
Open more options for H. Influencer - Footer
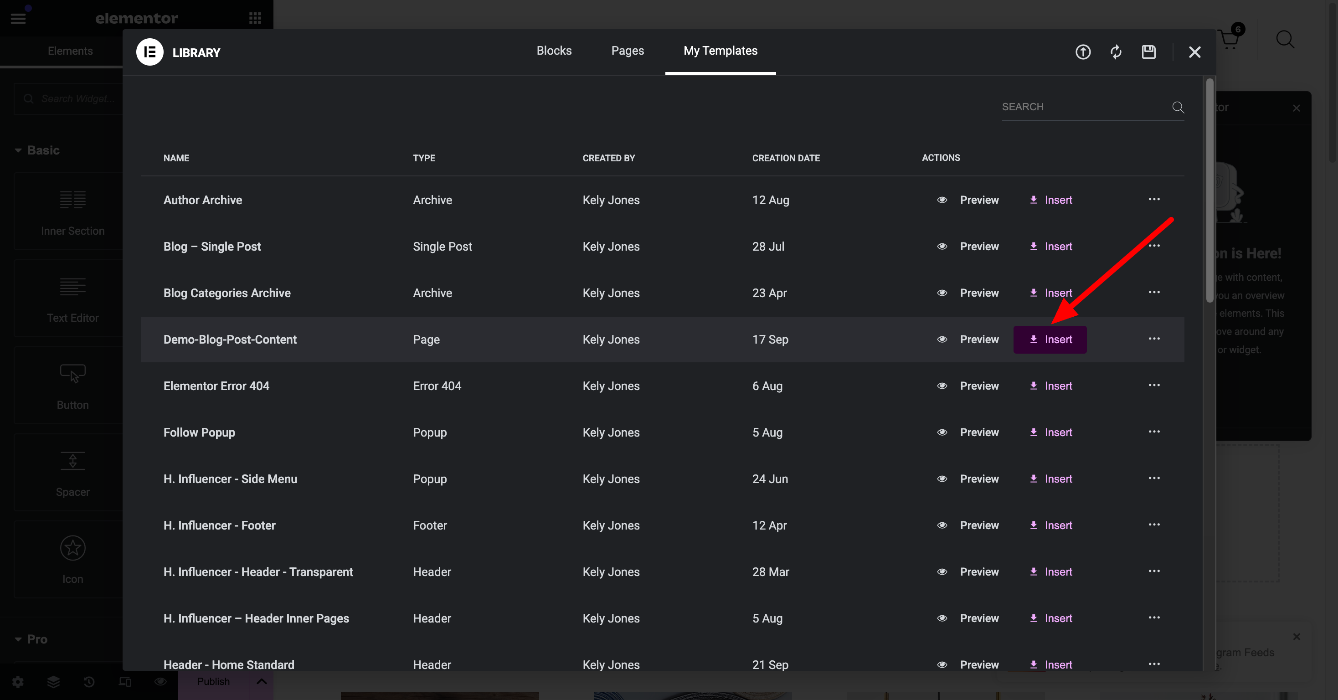[x=1154, y=525]
